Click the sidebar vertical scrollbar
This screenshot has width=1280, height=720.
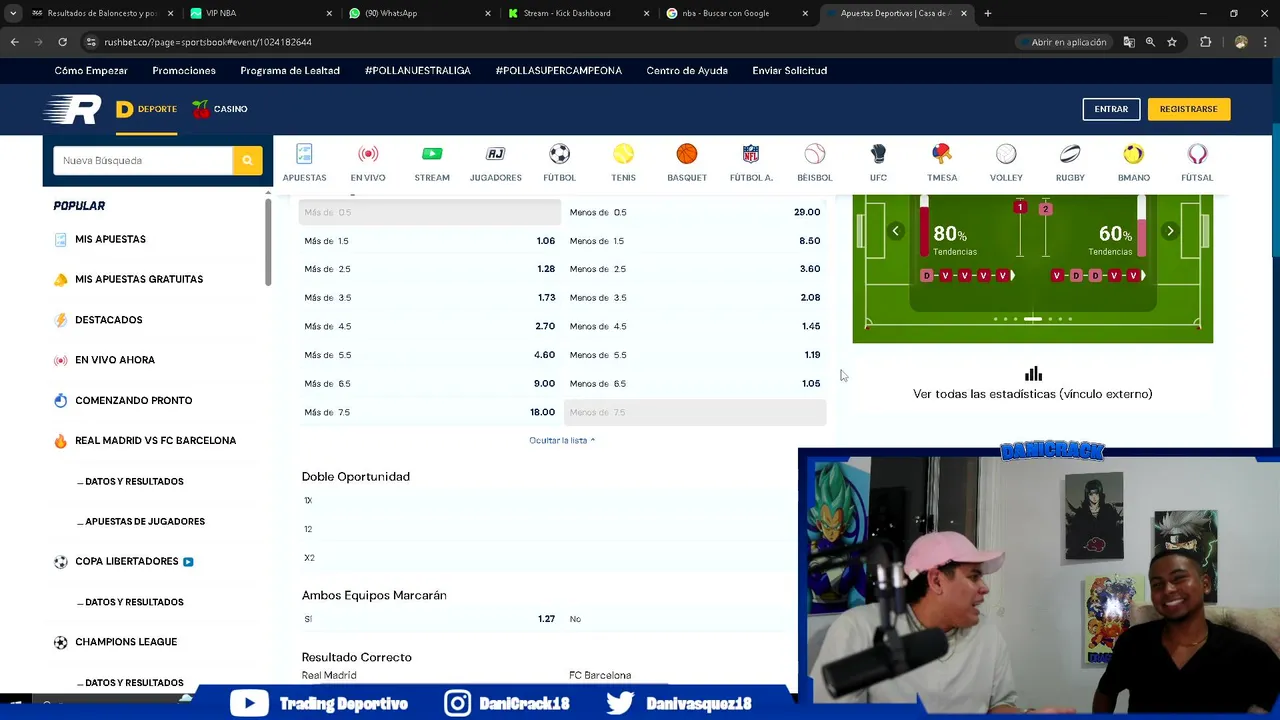tap(267, 241)
